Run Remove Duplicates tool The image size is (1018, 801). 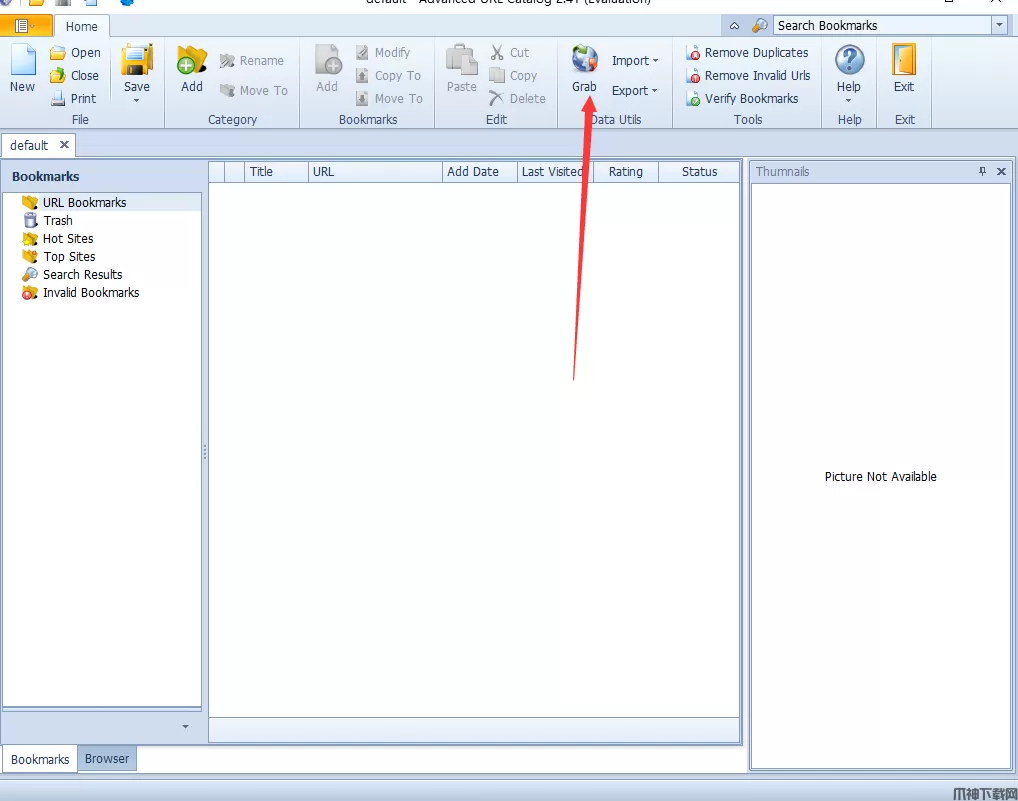pos(747,53)
